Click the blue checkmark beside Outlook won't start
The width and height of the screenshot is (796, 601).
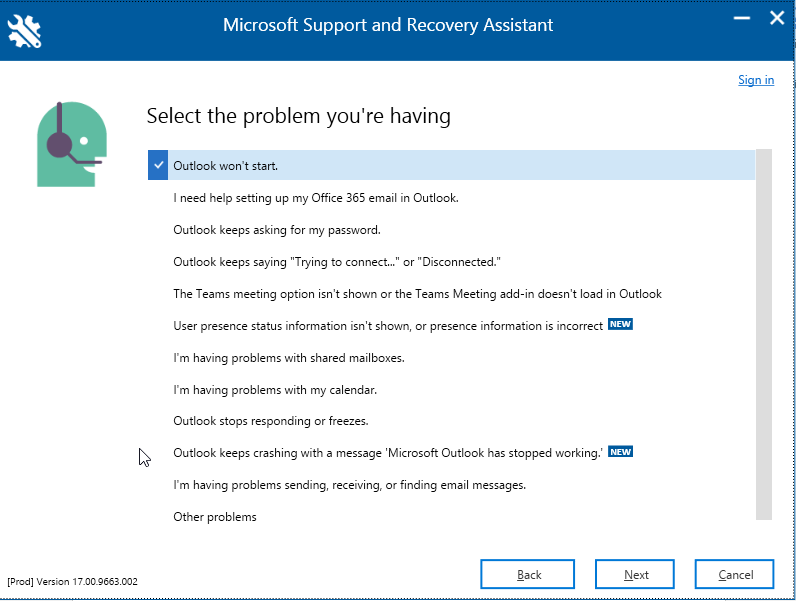(158, 165)
